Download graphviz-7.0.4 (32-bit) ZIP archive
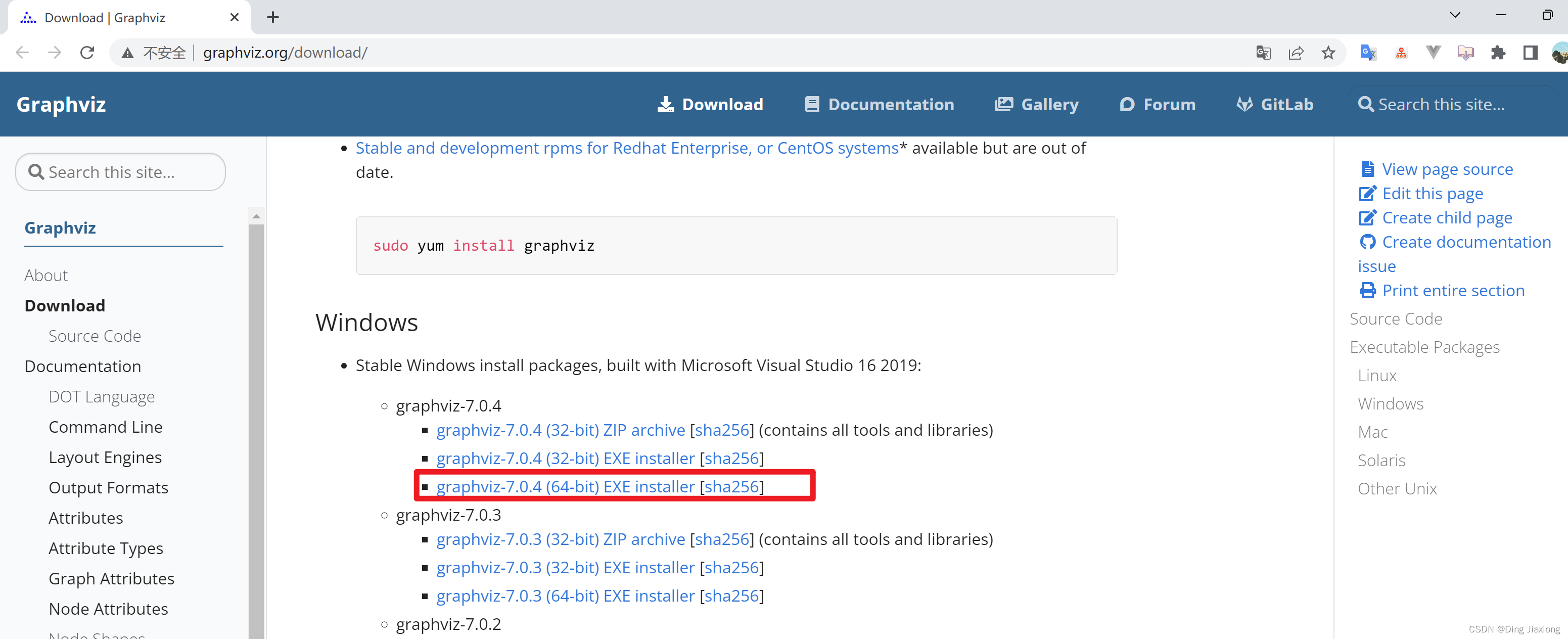Screen dimensions: 1568x639 click(x=561, y=430)
